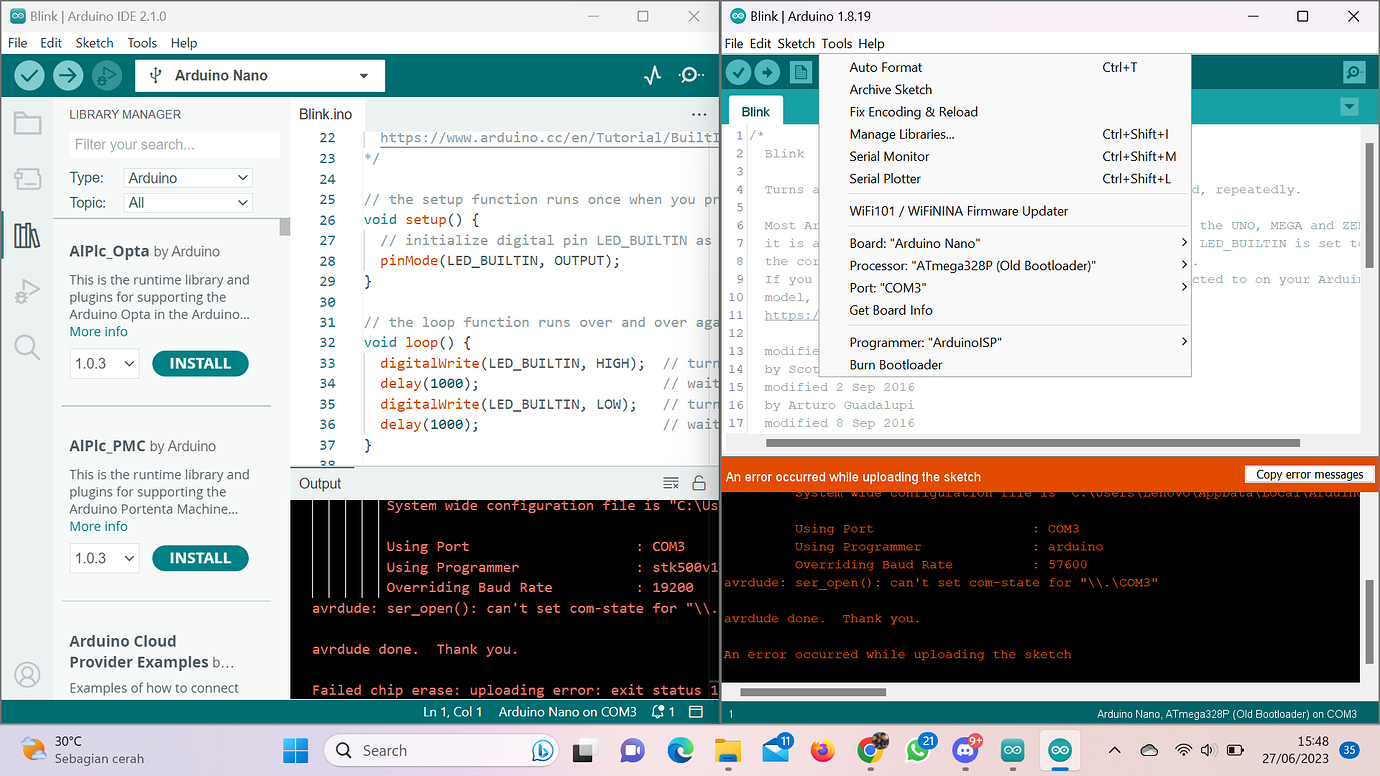Clear the Output panel using the clear icon
The height and width of the screenshot is (776, 1380).
click(671, 483)
